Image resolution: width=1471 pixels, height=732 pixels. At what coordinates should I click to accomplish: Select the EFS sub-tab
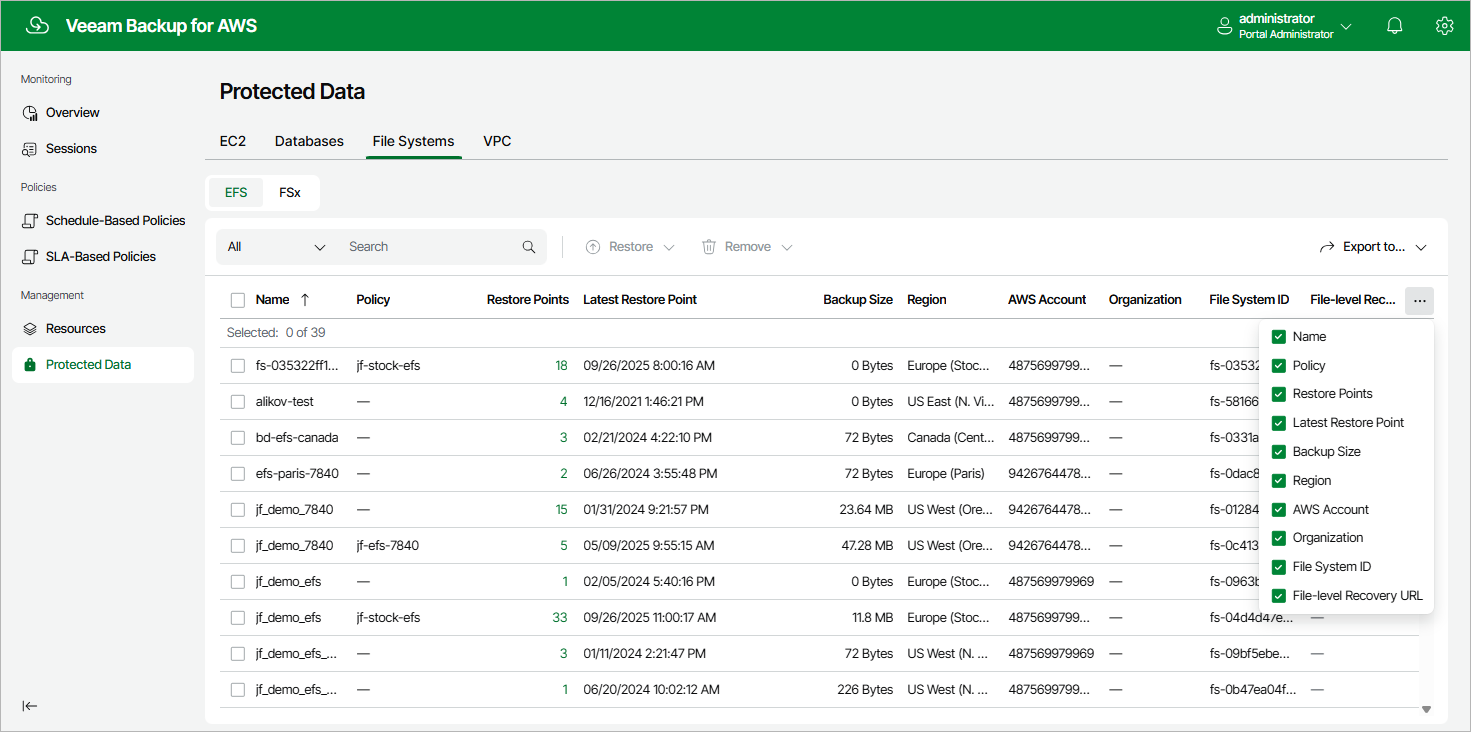(236, 192)
